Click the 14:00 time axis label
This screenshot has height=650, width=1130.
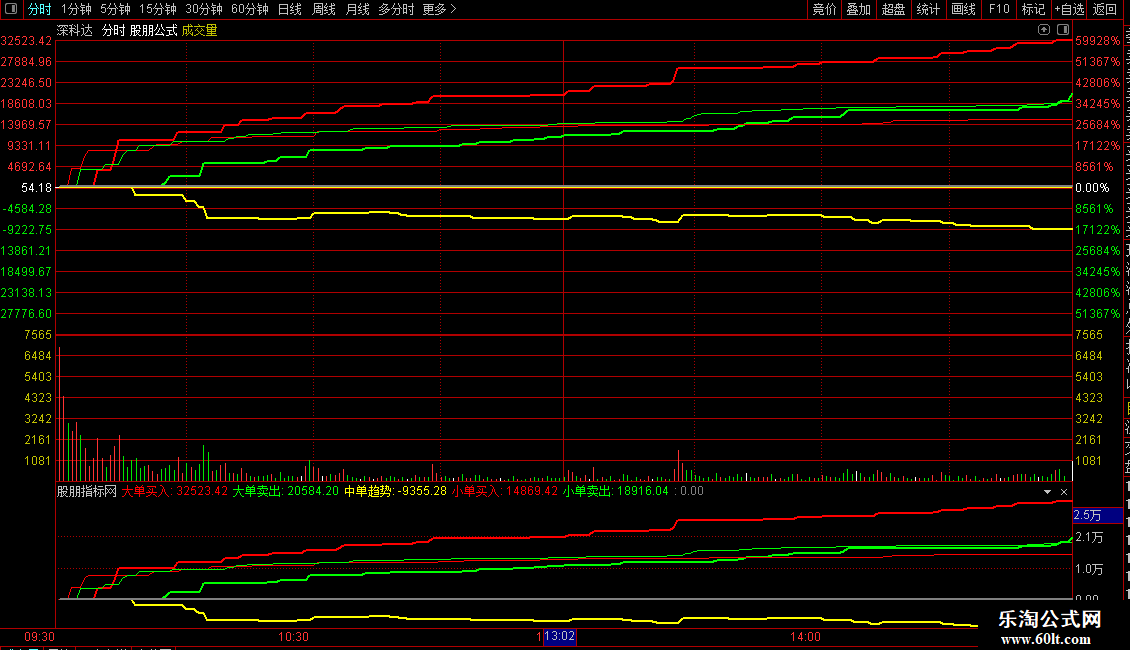click(805, 637)
